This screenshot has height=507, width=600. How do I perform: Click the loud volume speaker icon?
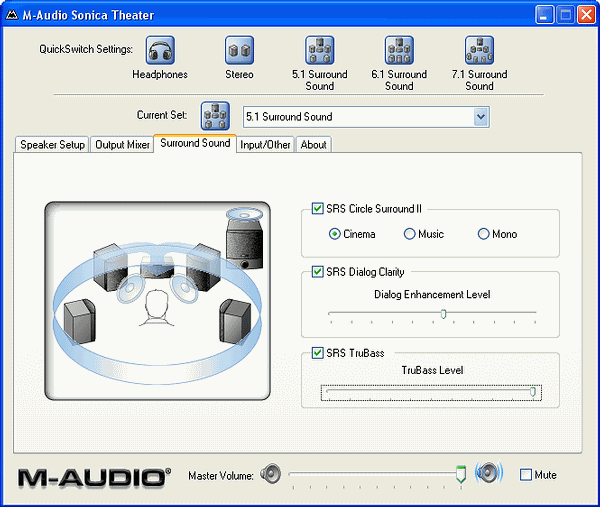489,473
